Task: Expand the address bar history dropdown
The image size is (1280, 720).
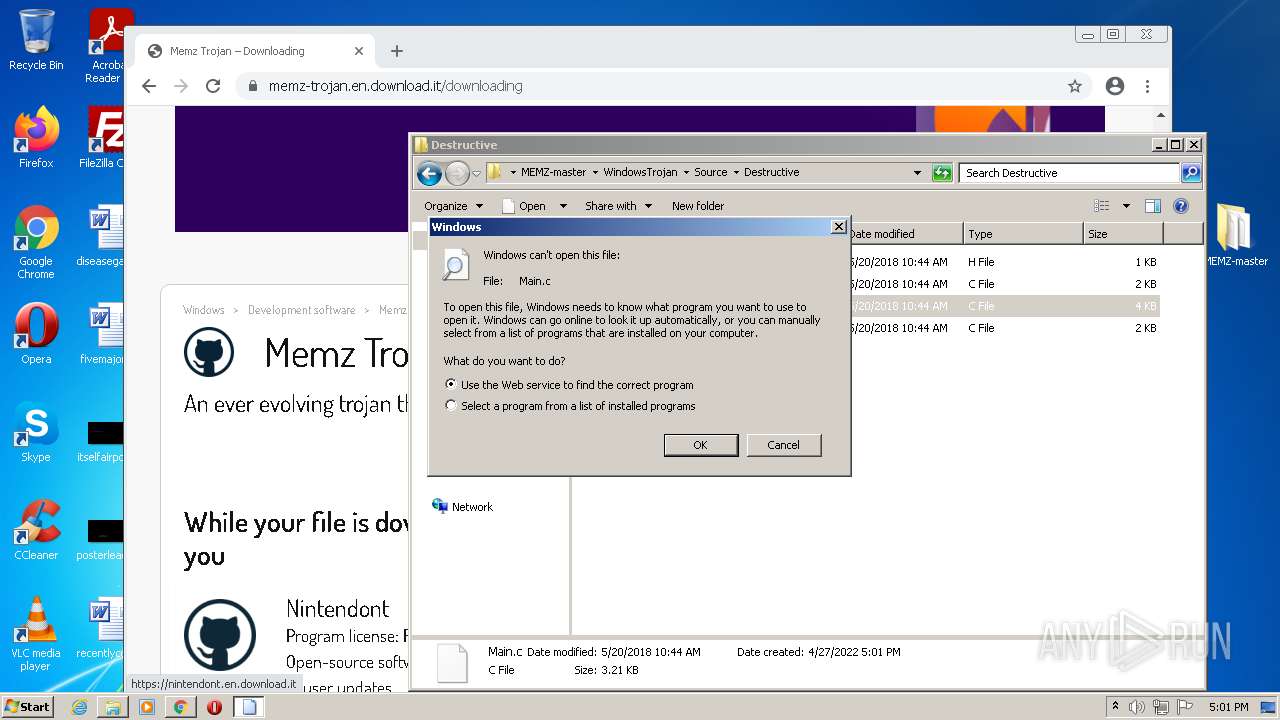Action: tap(917, 173)
